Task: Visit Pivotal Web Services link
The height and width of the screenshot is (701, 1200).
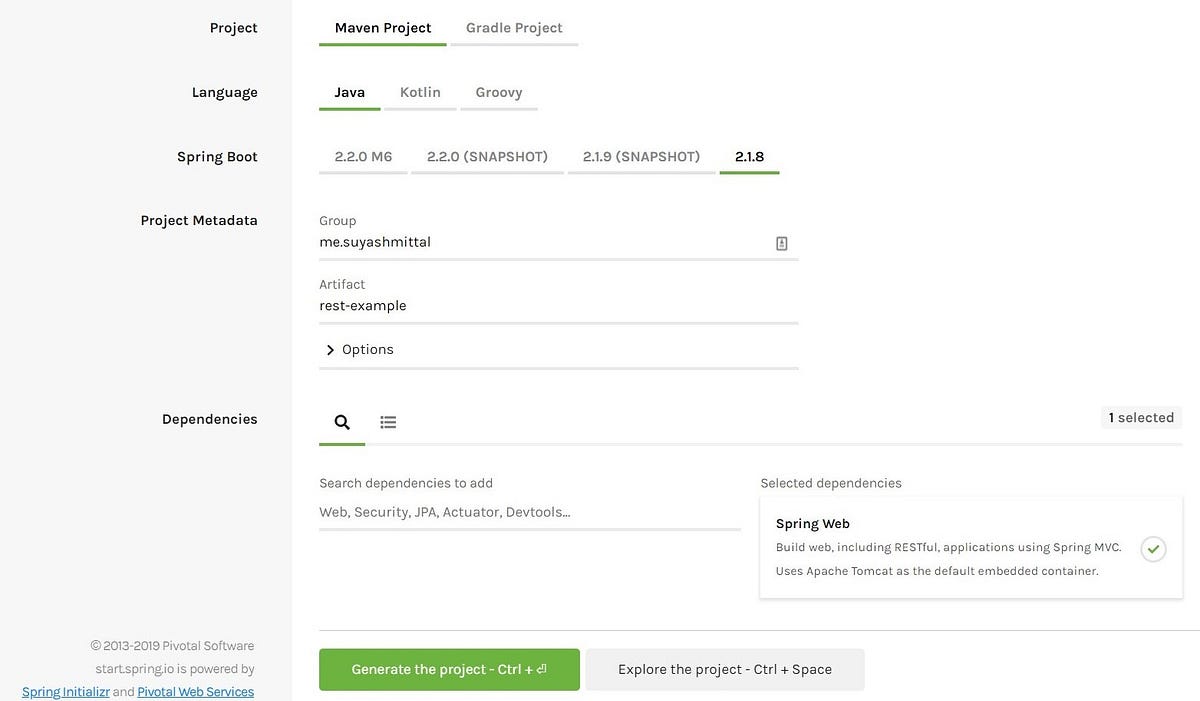Action: pyautogui.click(x=195, y=691)
